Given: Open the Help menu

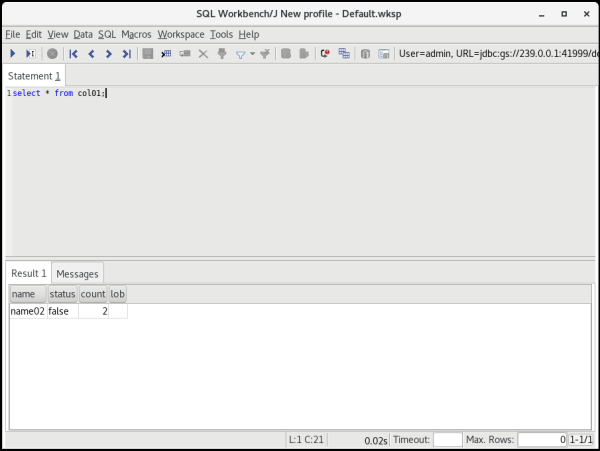Looking at the screenshot, I should (x=249, y=34).
